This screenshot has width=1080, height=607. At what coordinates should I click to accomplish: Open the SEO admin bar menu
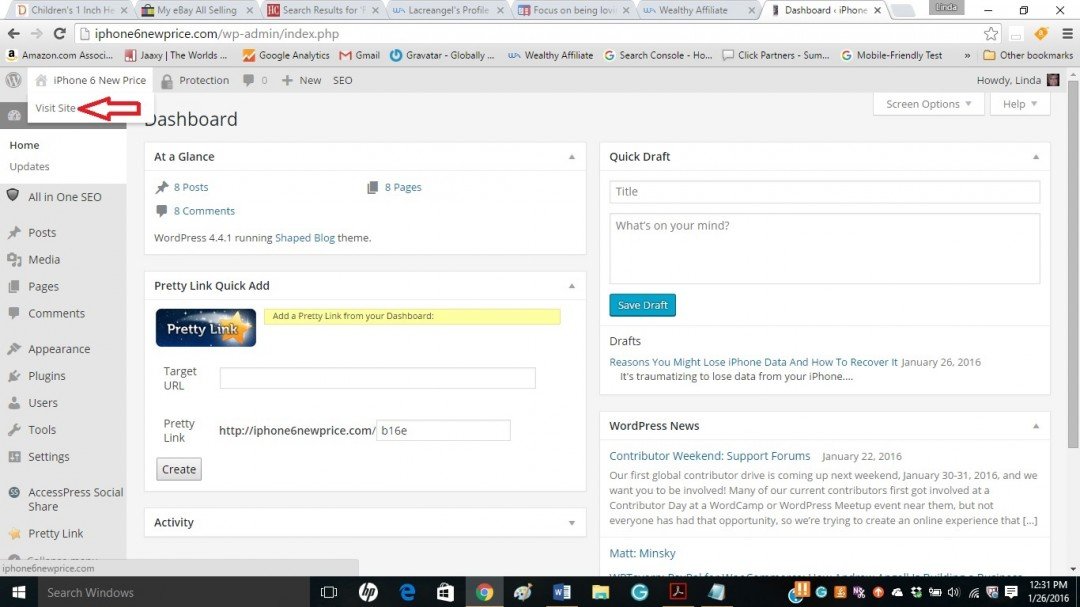[342, 80]
